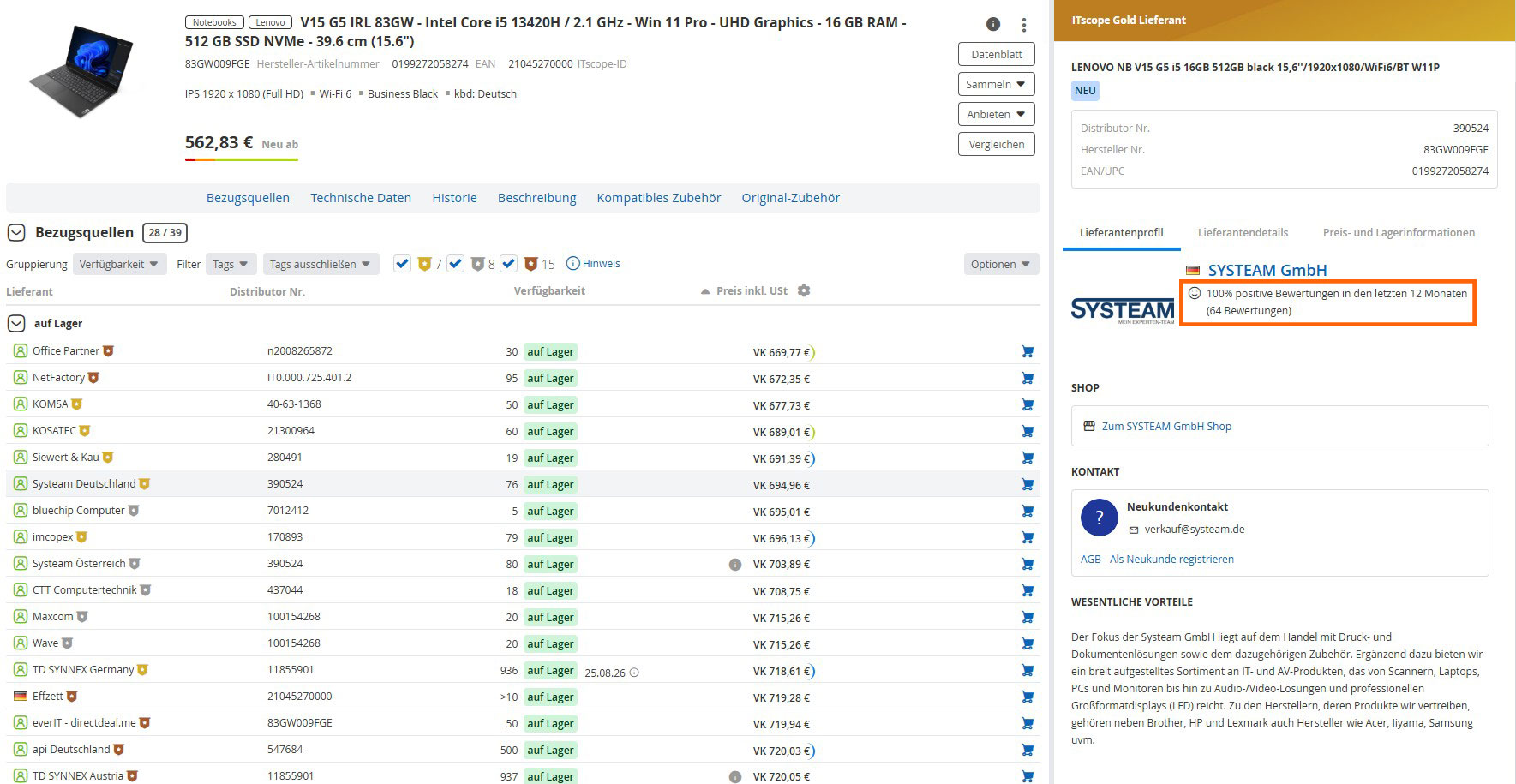Add imcopex offer to cart
The width and height of the screenshot is (1516, 784).
click(x=1028, y=537)
